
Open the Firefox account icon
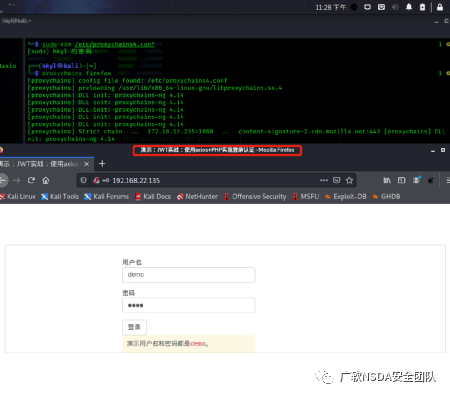[416, 180]
